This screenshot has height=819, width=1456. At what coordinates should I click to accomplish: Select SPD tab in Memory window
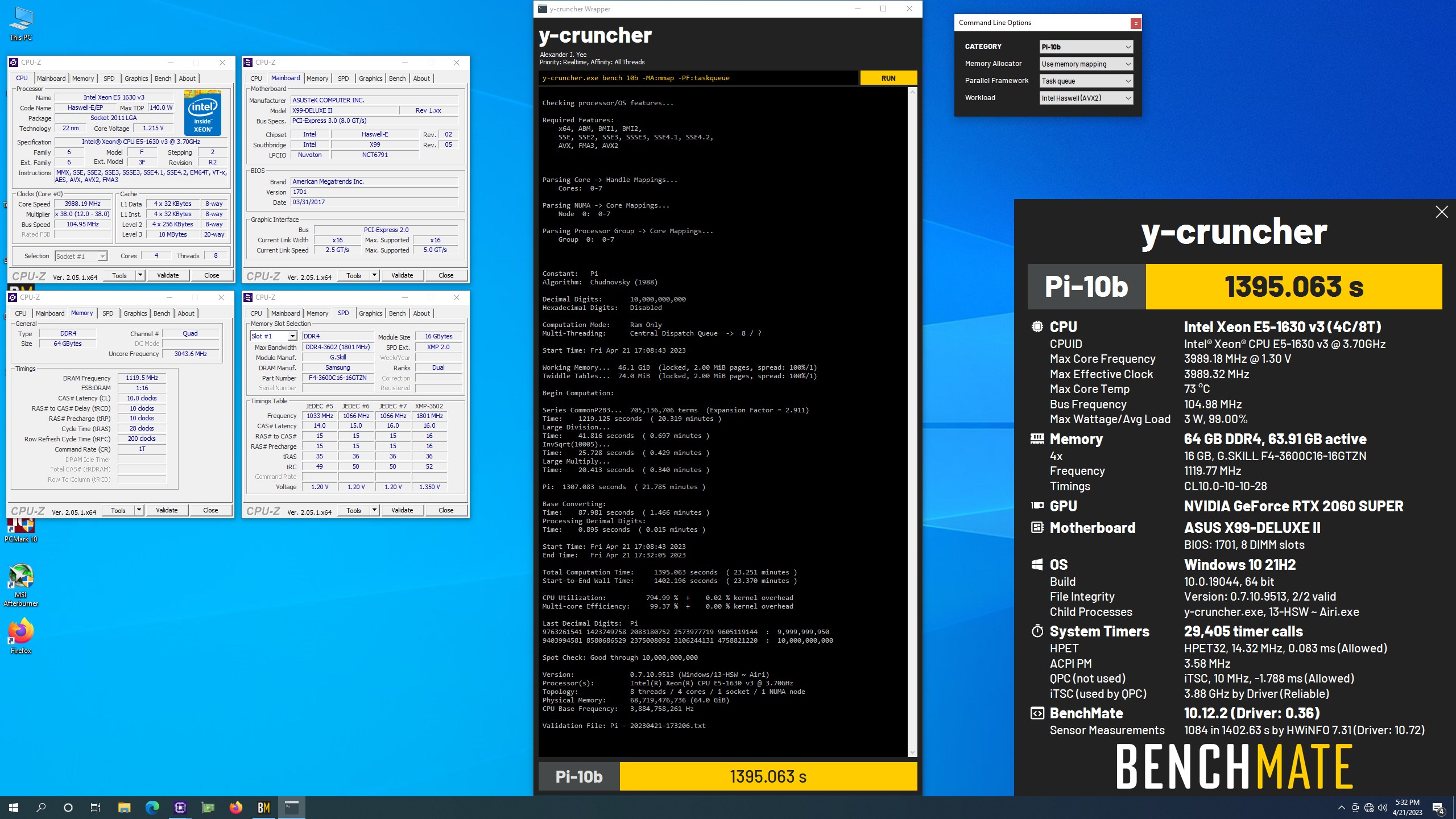tap(108, 313)
